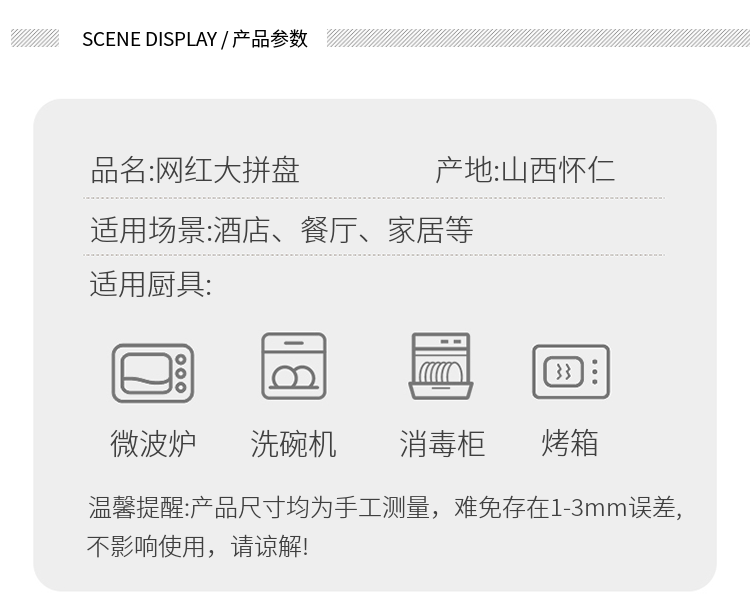This screenshot has width=750, height=611.
Task: Click the SCENE DISPLAY / 产品参数 heading
Action: tap(195, 39)
